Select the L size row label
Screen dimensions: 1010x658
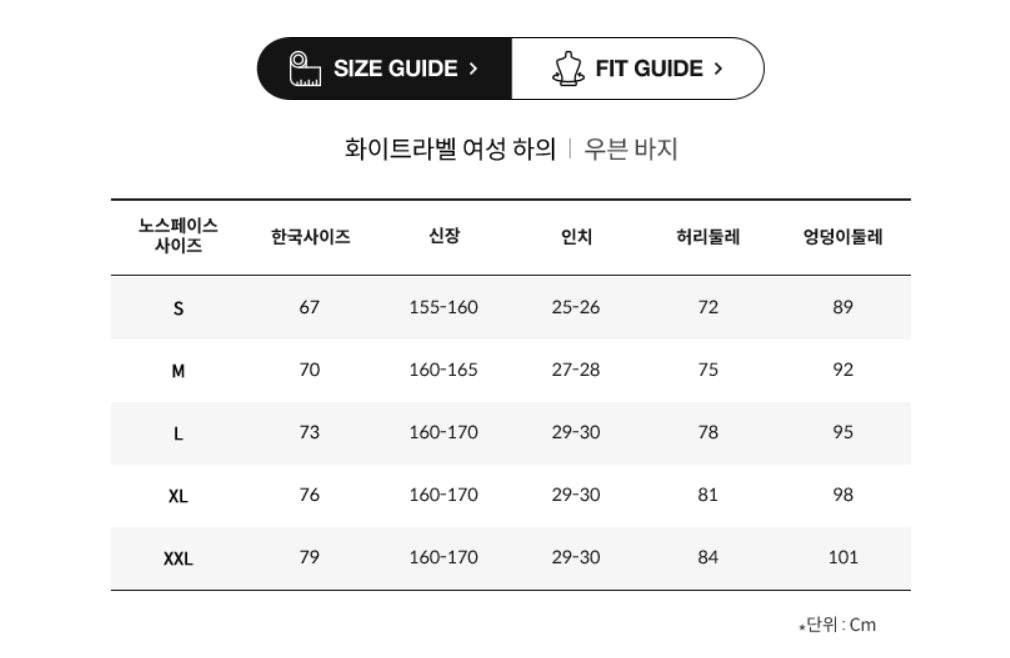(178, 434)
